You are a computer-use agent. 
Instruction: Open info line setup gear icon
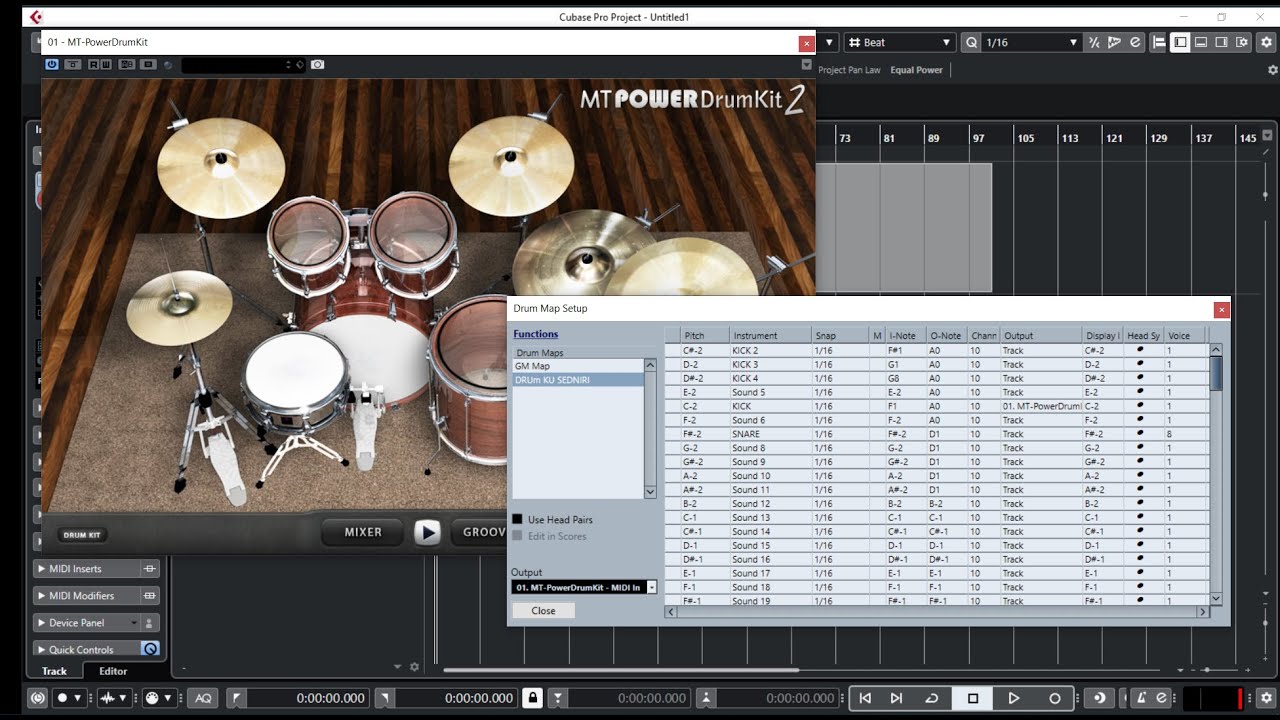click(1272, 70)
